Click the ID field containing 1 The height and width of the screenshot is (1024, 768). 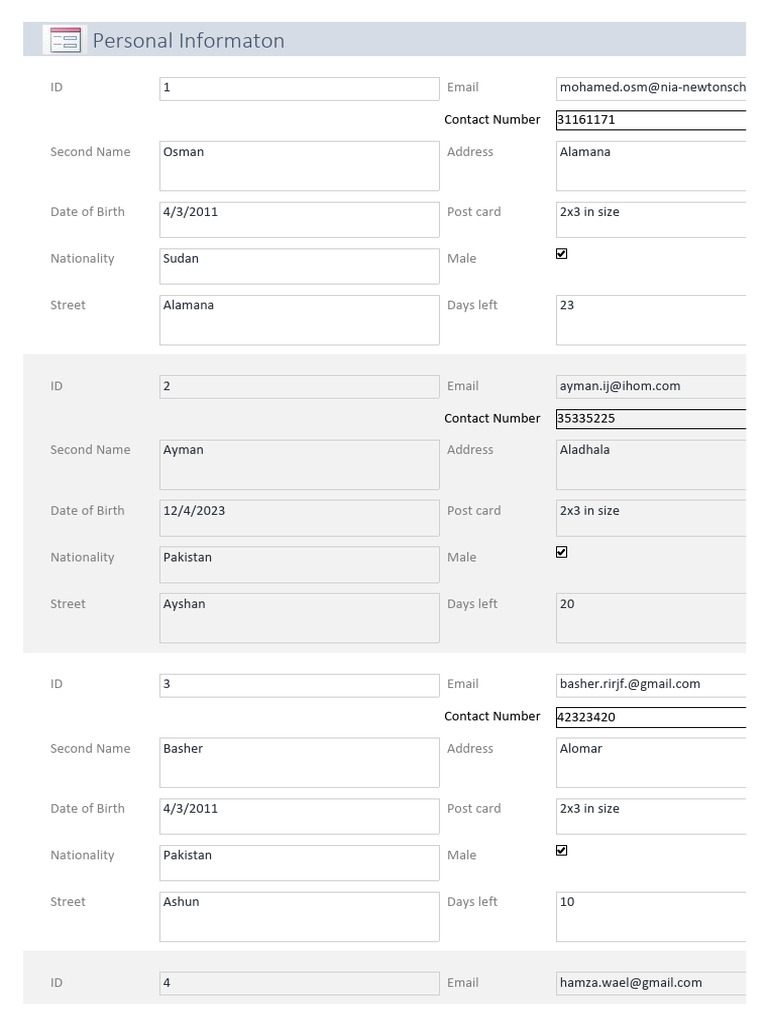[299, 89]
